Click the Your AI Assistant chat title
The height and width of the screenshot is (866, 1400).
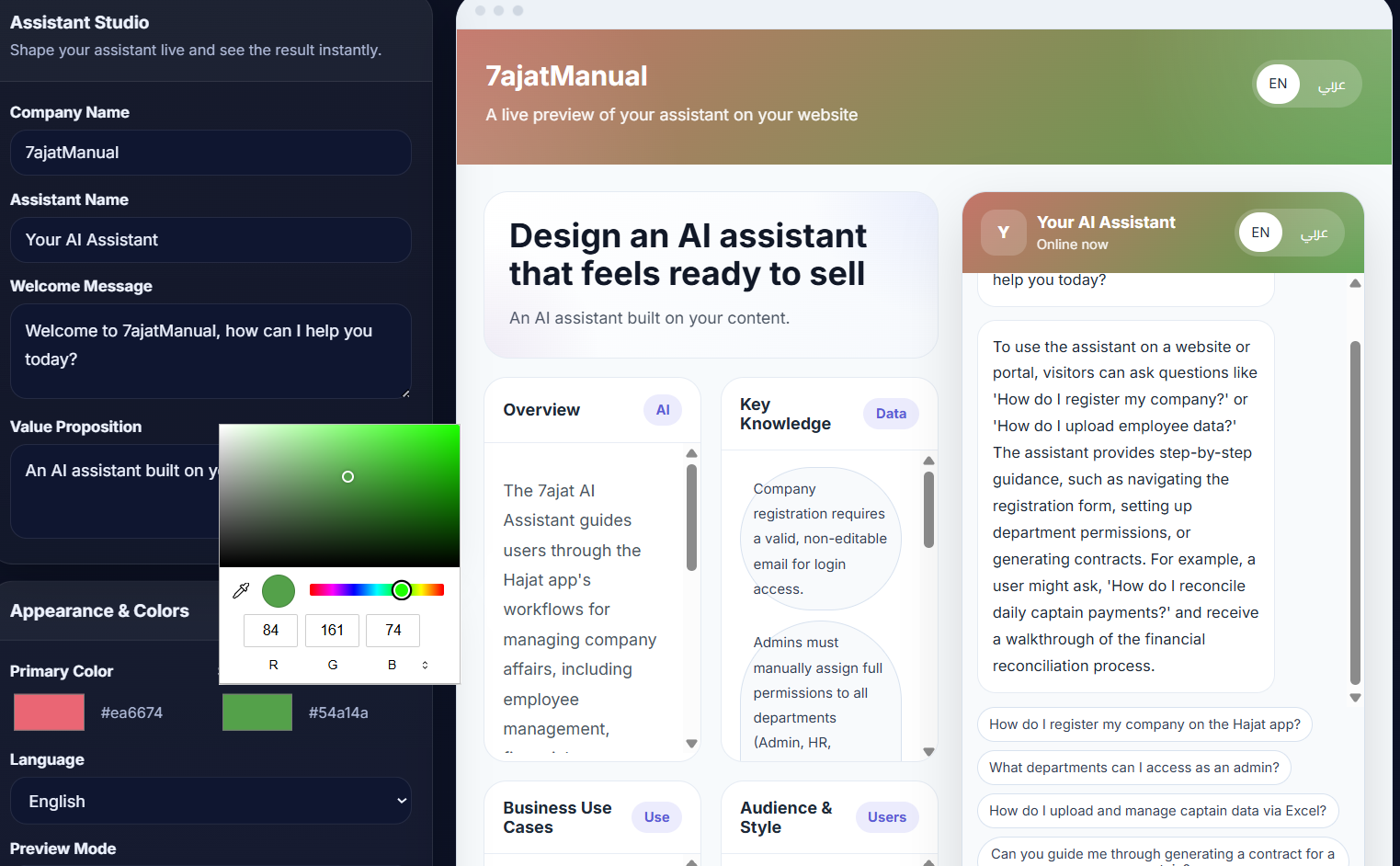point(1106,222)
